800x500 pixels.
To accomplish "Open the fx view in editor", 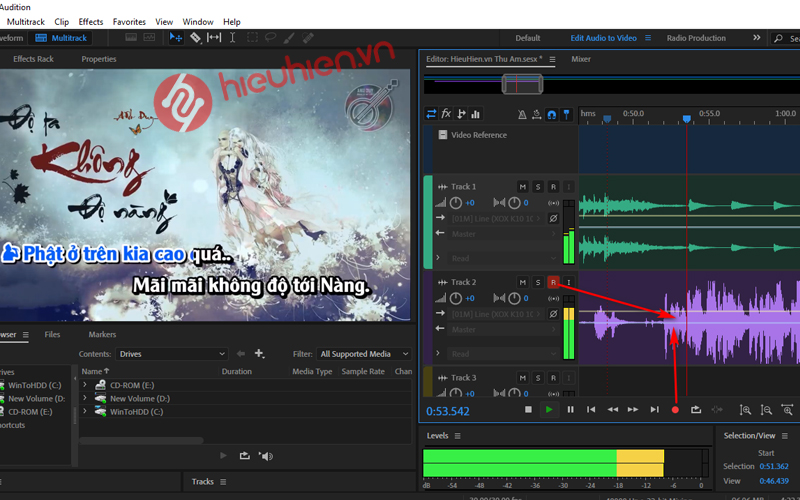I will pos(446,114).
